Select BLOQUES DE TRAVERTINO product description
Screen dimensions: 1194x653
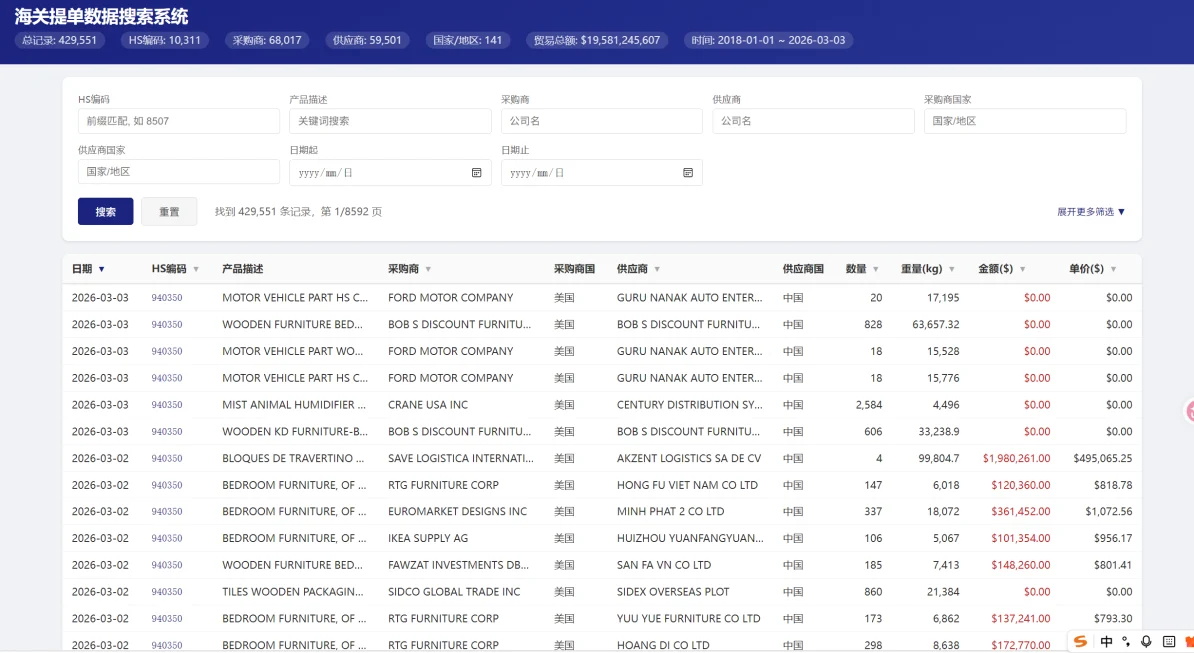coord(293,458)
